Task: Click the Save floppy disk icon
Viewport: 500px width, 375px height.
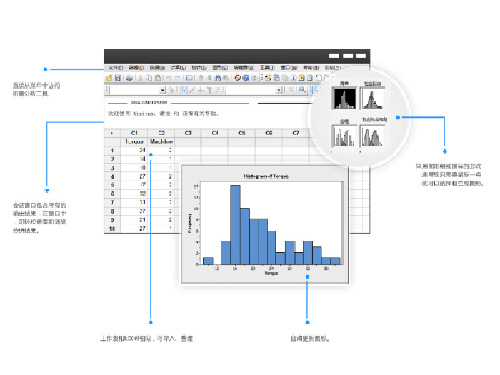Action: 118,78
